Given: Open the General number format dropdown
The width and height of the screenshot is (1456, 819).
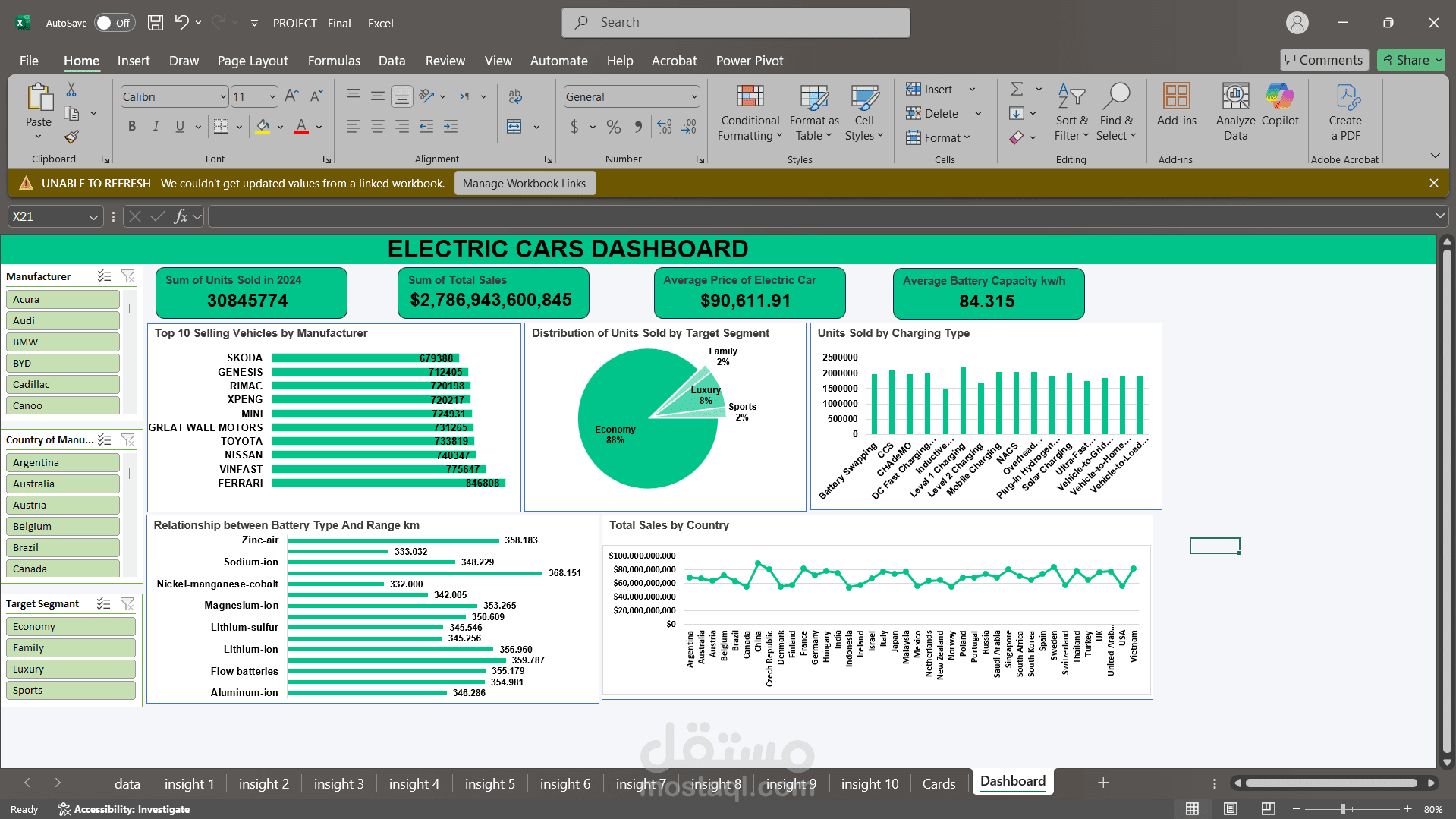Looking at the screenshot, I should click(694, 96).
